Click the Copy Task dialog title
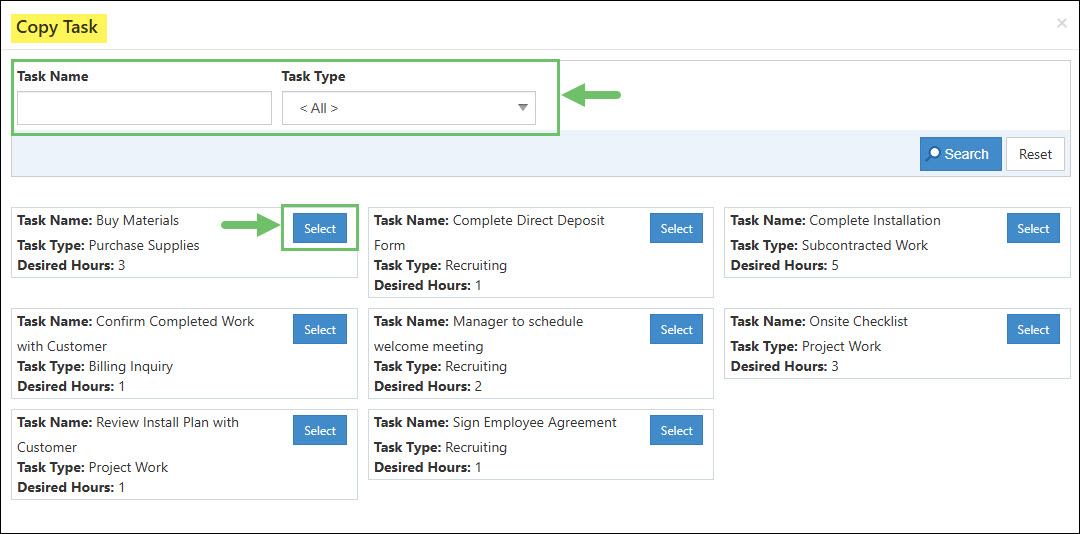 point(57,27)
